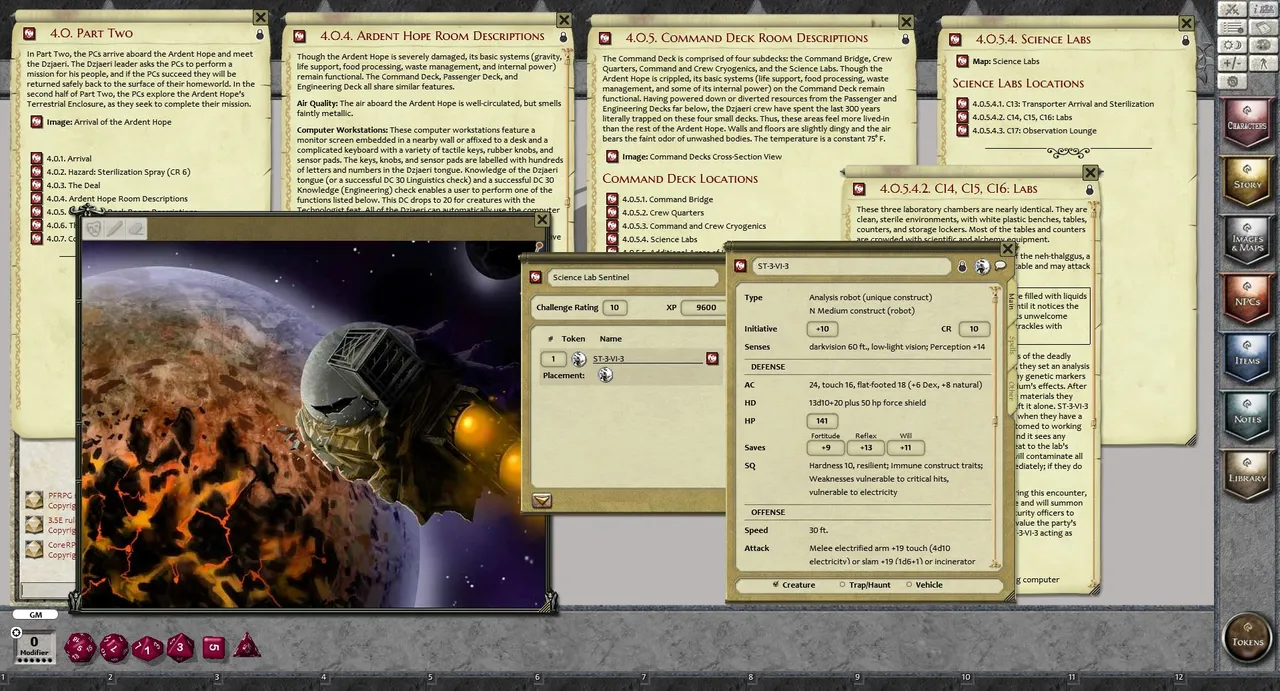Open the Tokens bag button
Screen dimensions: 1280x691
[1247, 638]
